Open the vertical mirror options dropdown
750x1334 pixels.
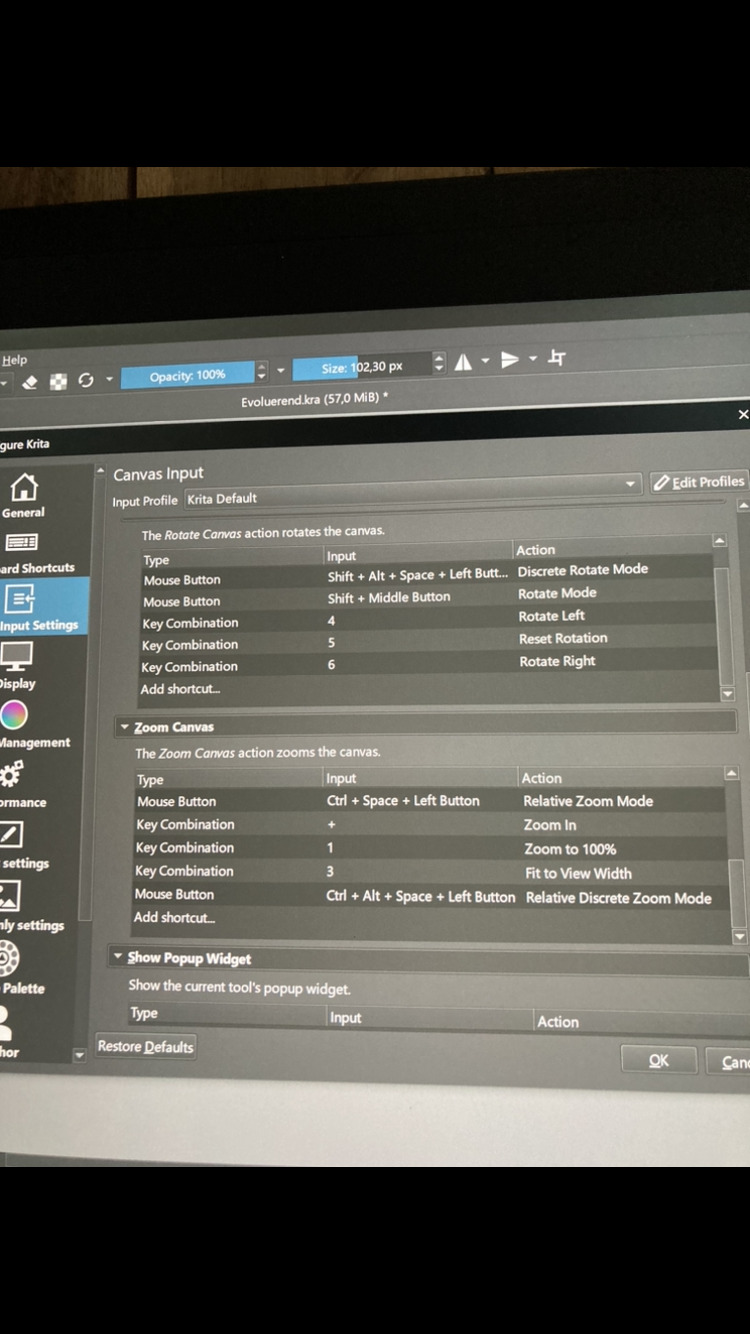click(x=533, y=358)
